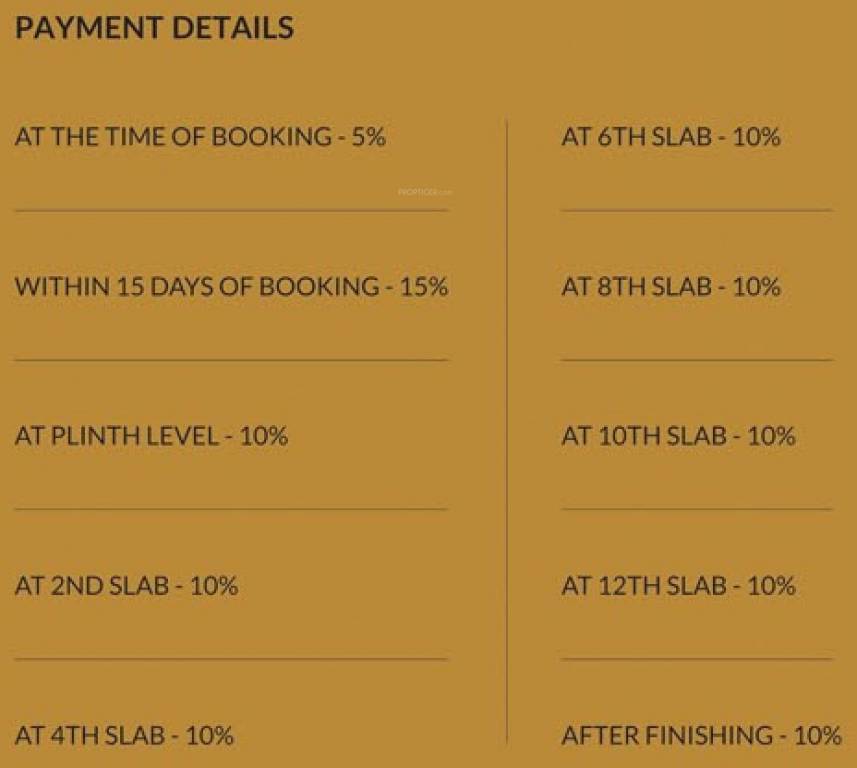The height and width of the screenshot is (768, 857).
Task: Click the AT 10TH SLAB - 10% entry
Action: (x=678, y=436)
